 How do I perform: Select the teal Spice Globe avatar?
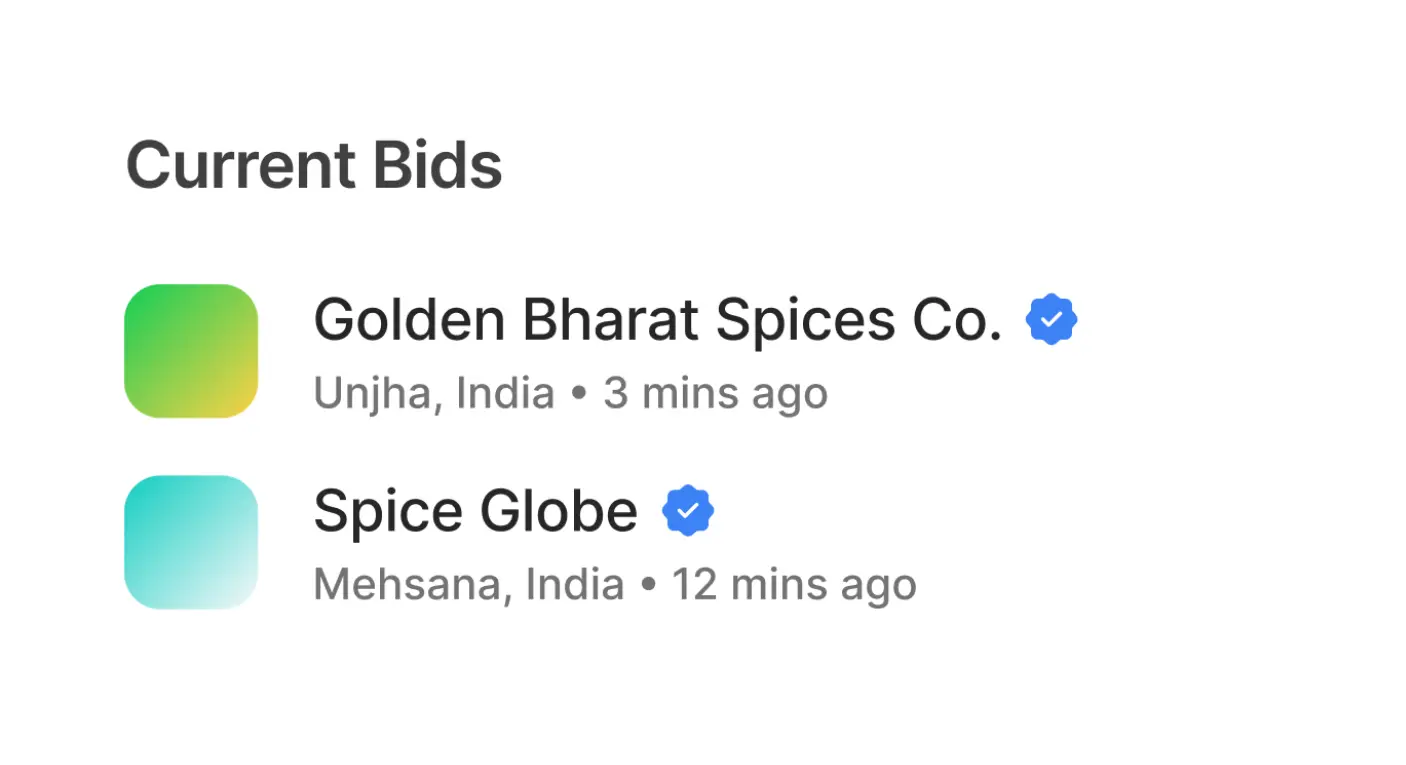click(191, 542)
